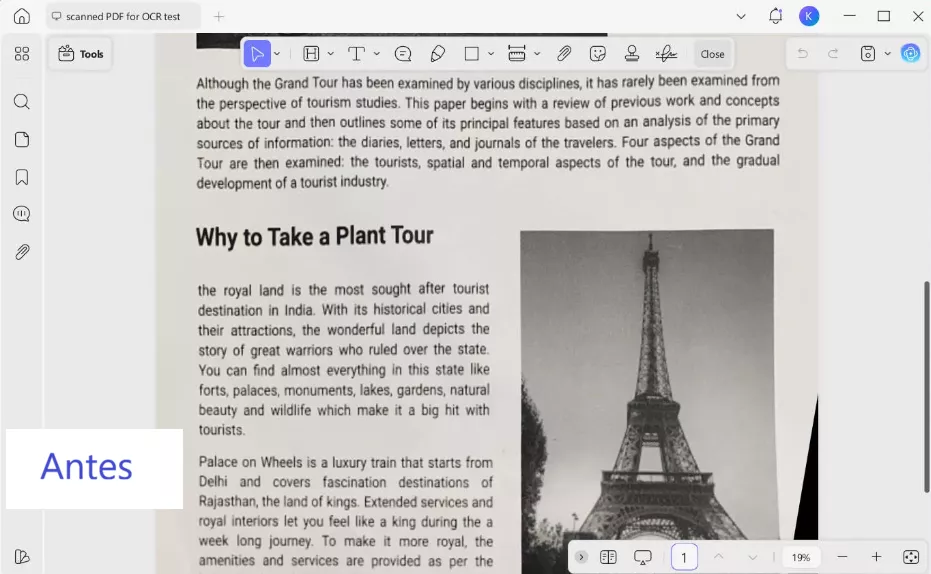
Task: Zoom in with the plus button
Action: [x=876, y=557]
